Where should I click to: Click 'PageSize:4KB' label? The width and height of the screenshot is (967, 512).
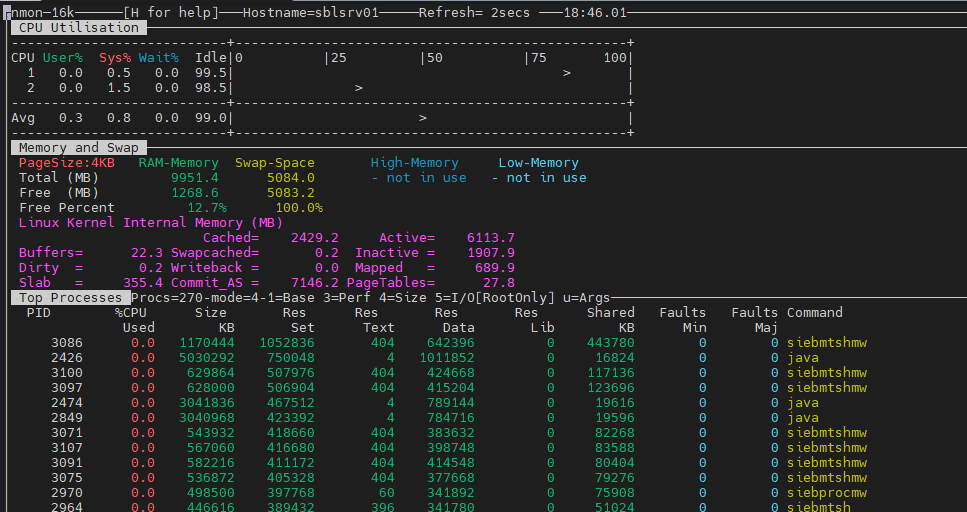click(67, 163)
